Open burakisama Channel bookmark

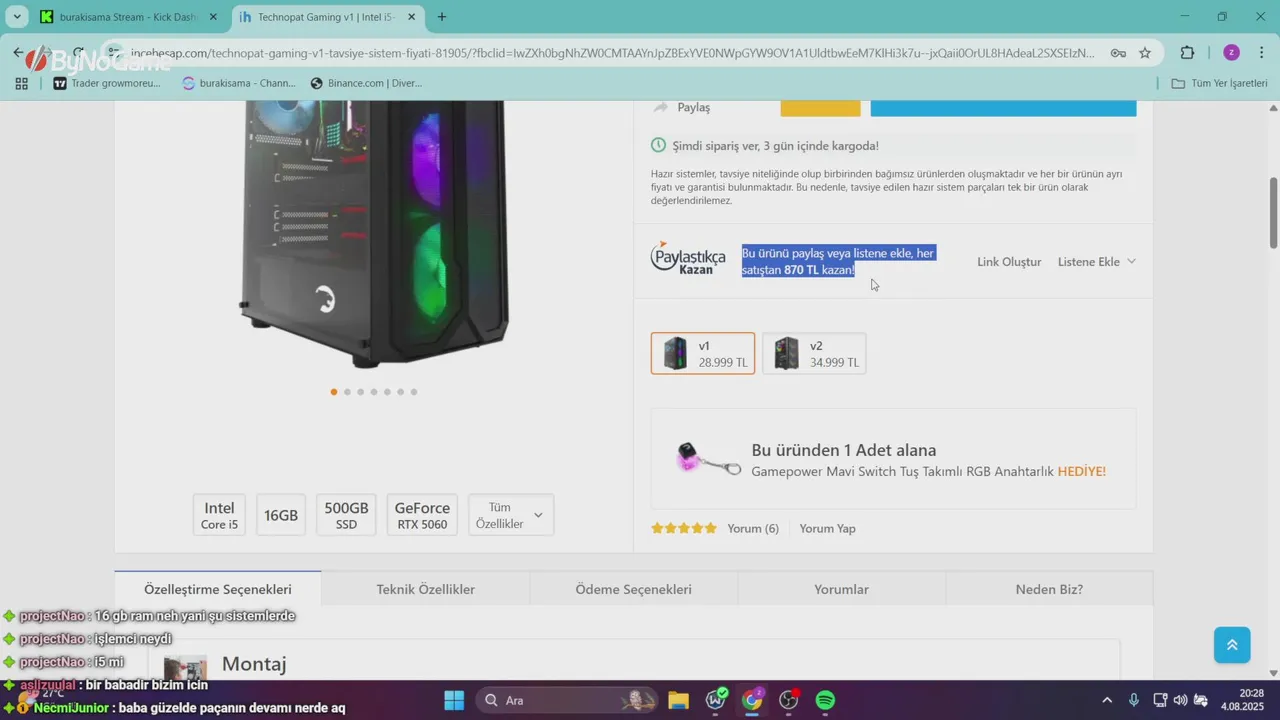(238, 83)
